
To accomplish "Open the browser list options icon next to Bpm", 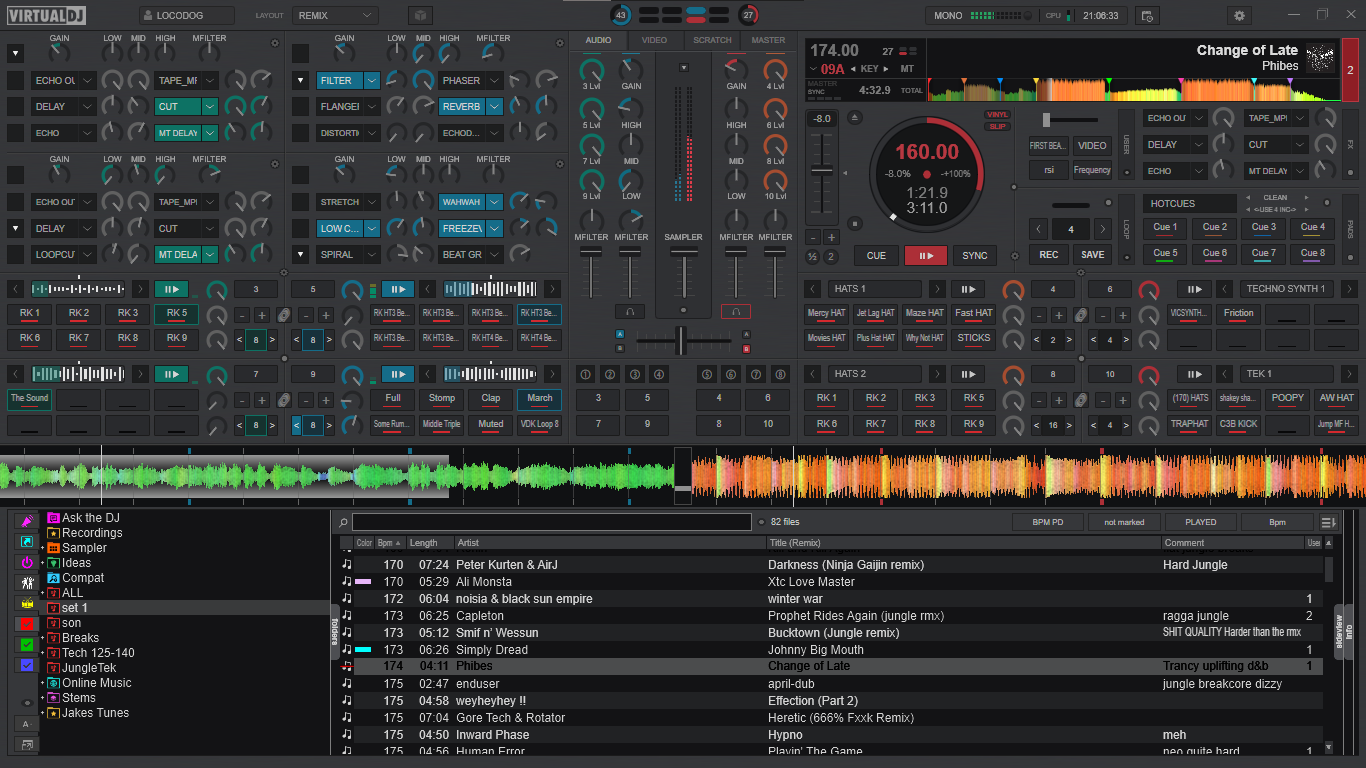I will (x=1328, y=522).
